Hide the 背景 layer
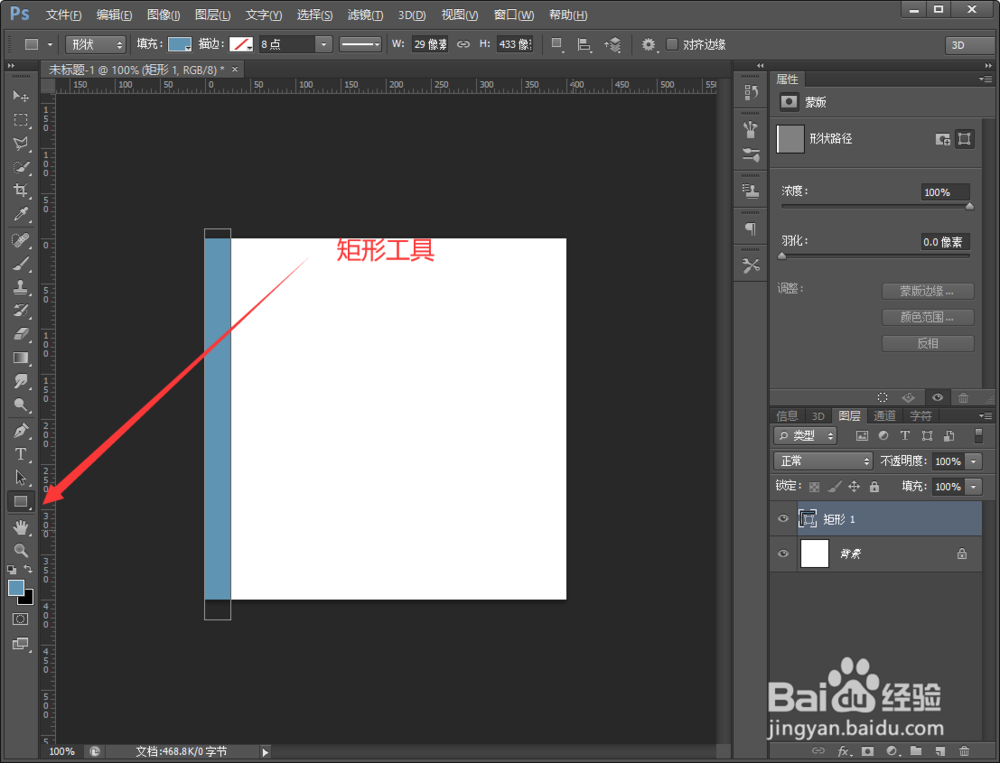The height and width of the screenshot is (763, 1000). [x=783, y=553]
